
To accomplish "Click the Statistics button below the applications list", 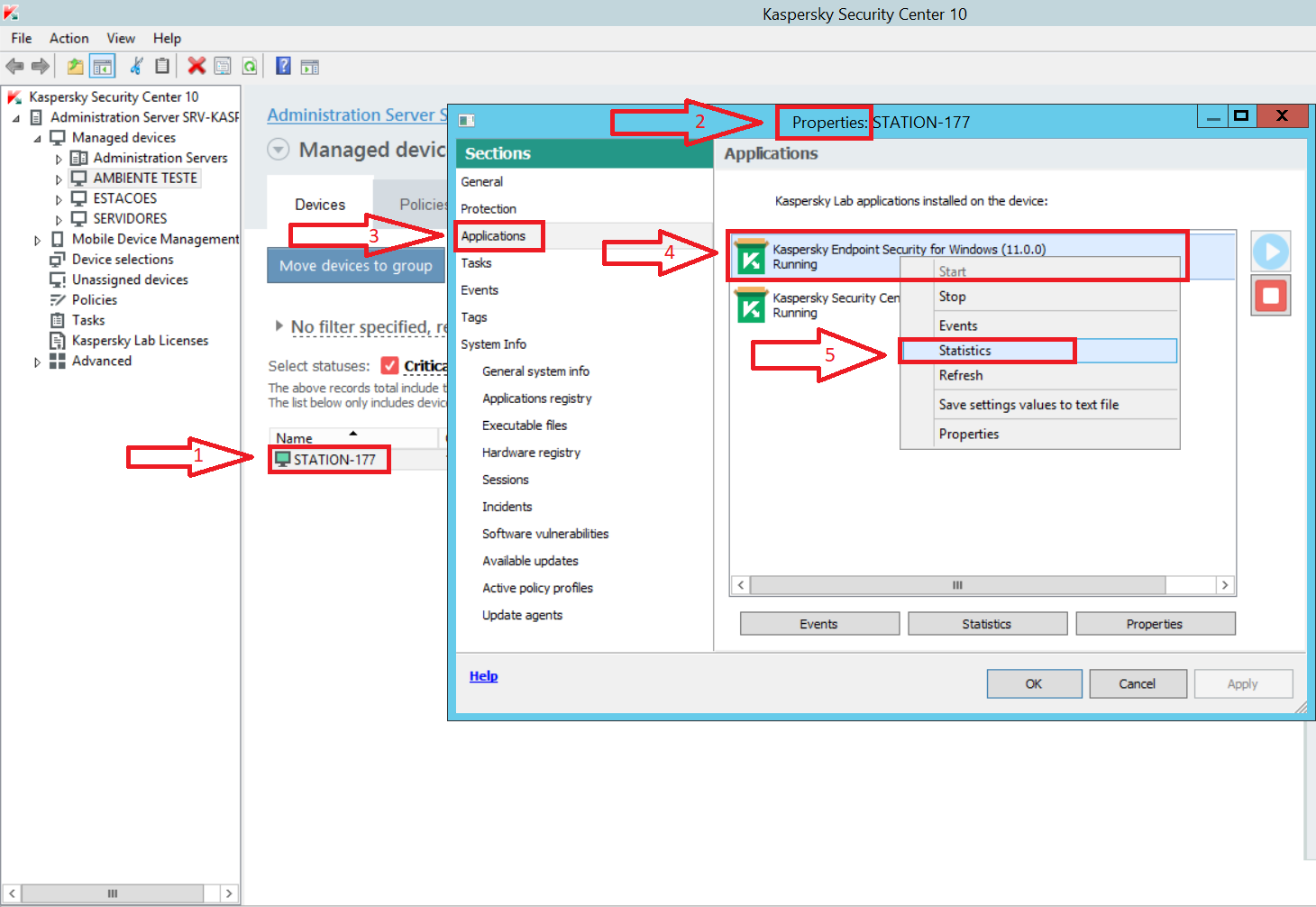I will pyautogui.click(x=987, y=624).
